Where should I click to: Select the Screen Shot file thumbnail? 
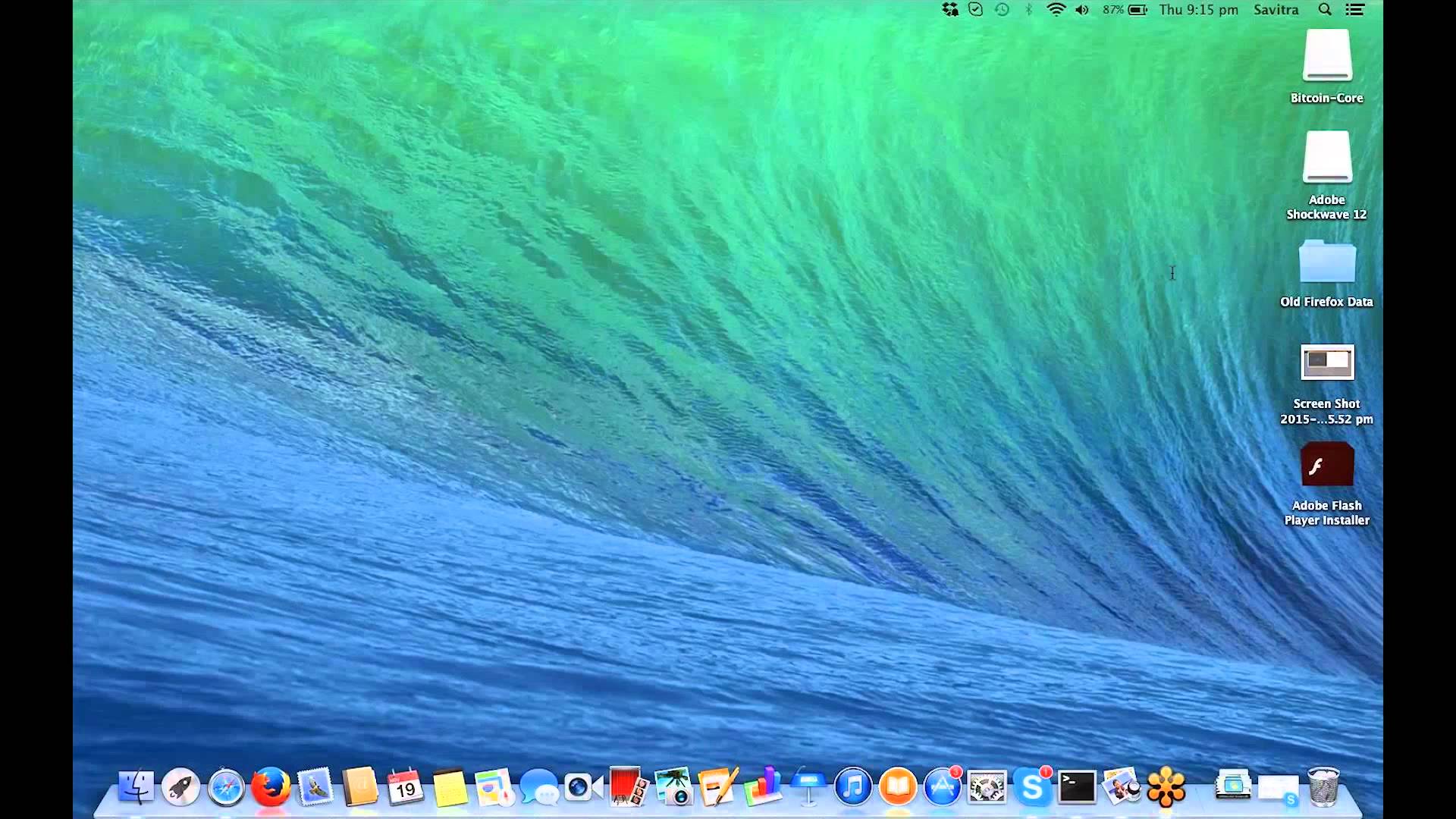click(x=1327, y=362)
